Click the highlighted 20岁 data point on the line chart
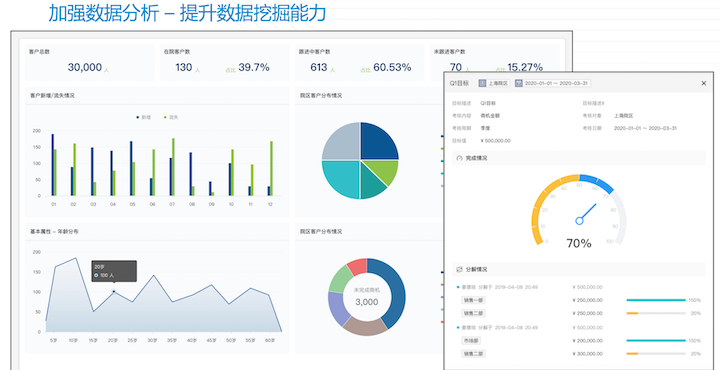Viewport: 720px width, 370px height. [x=114, y=292]
